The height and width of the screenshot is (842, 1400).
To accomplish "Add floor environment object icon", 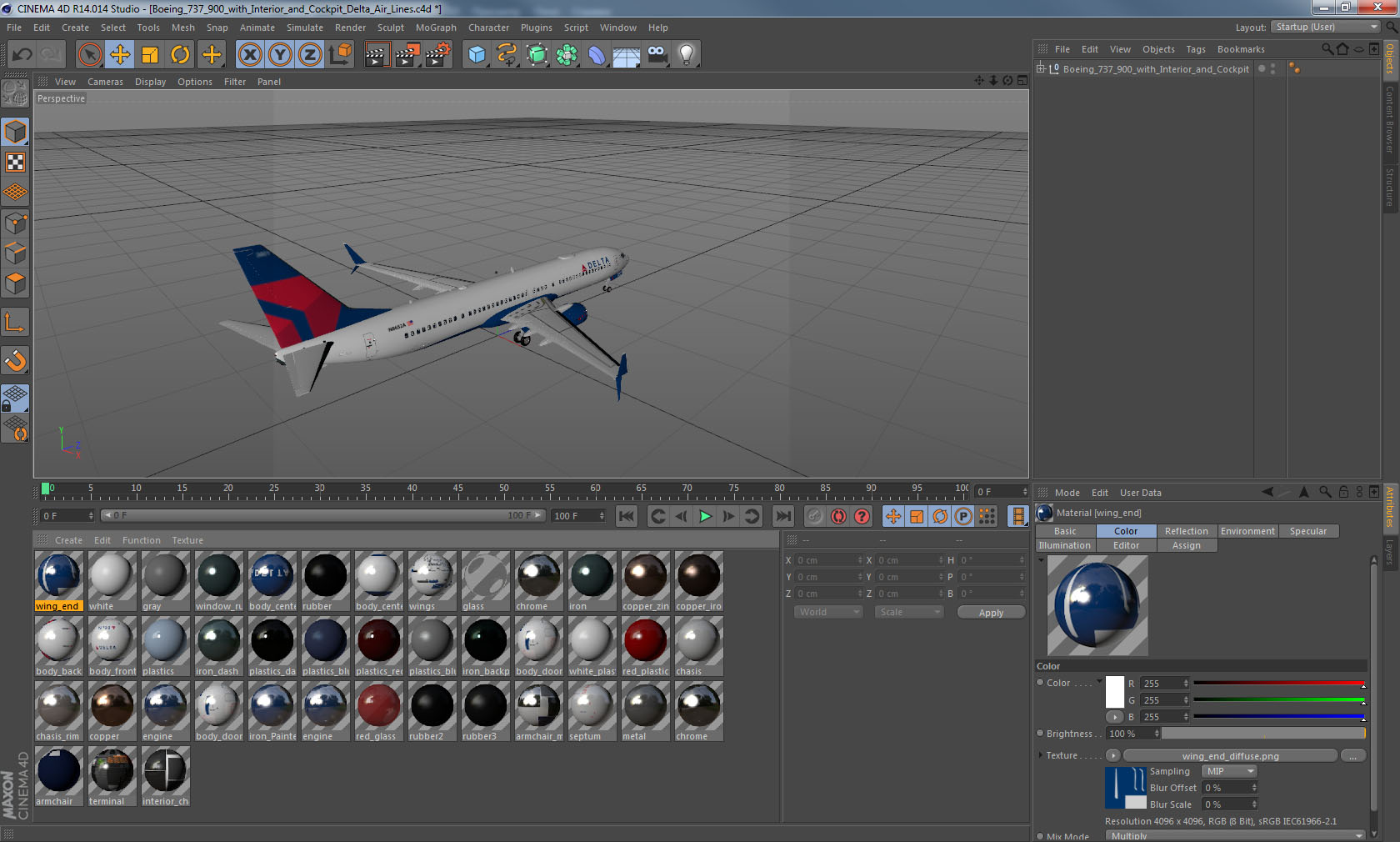I will click(627, 55).
